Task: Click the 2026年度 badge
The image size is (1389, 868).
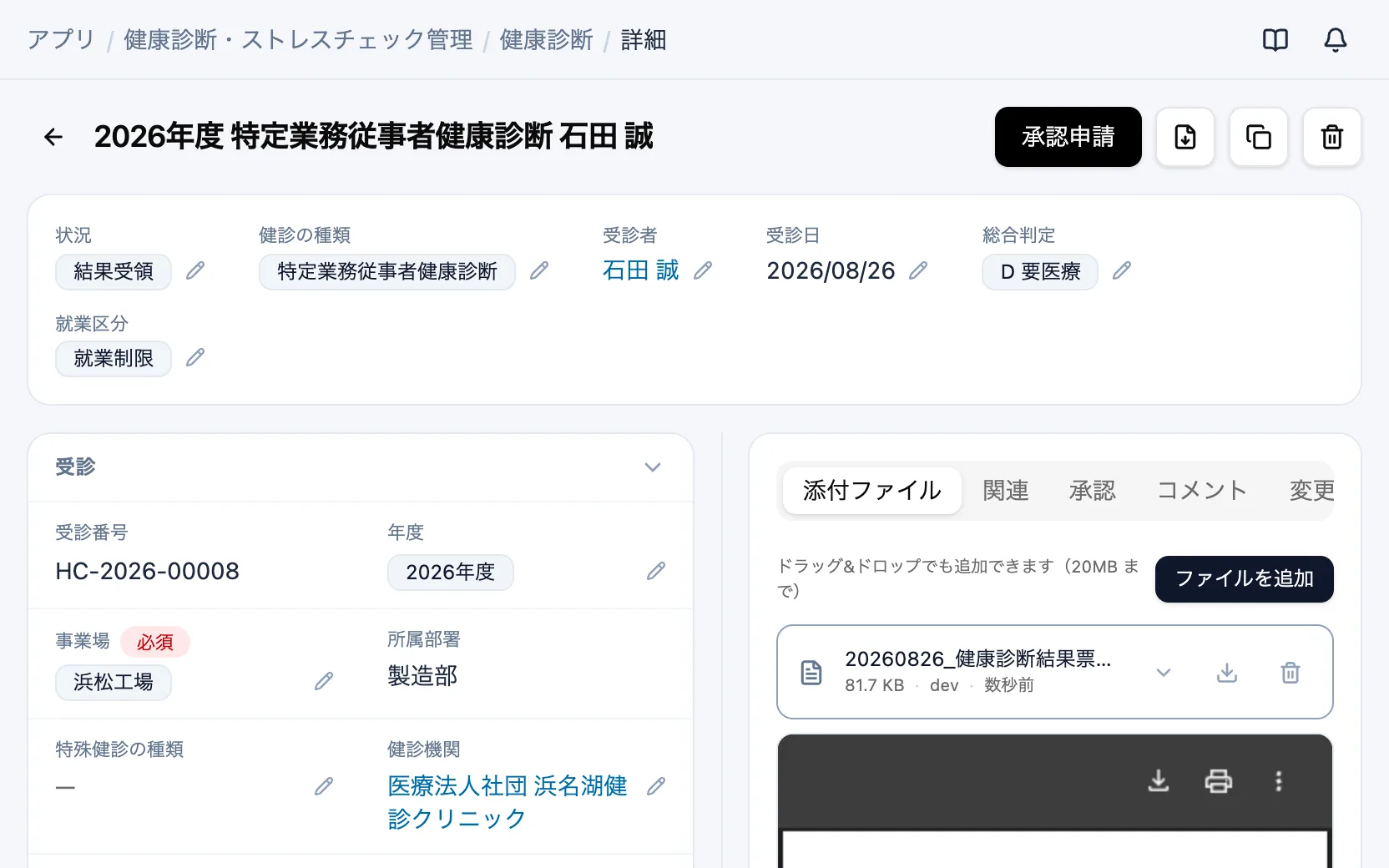Action: point(451,573)
